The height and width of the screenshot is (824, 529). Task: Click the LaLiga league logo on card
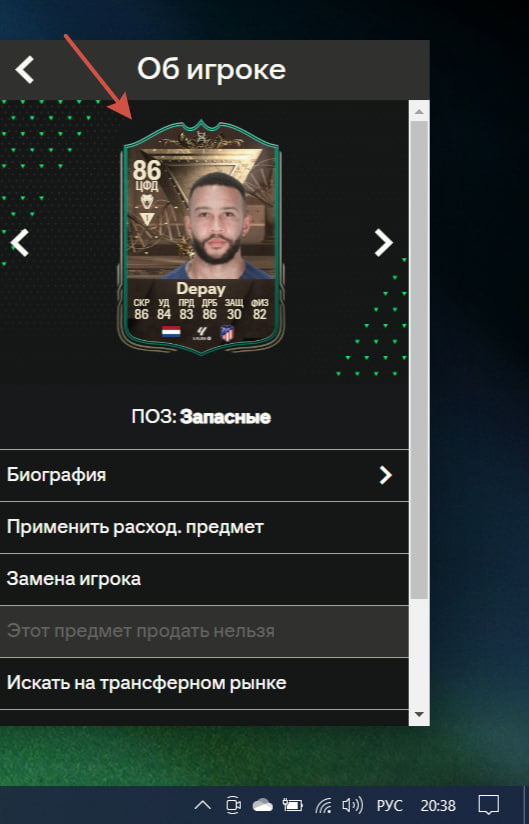click(x=201, y=333)
